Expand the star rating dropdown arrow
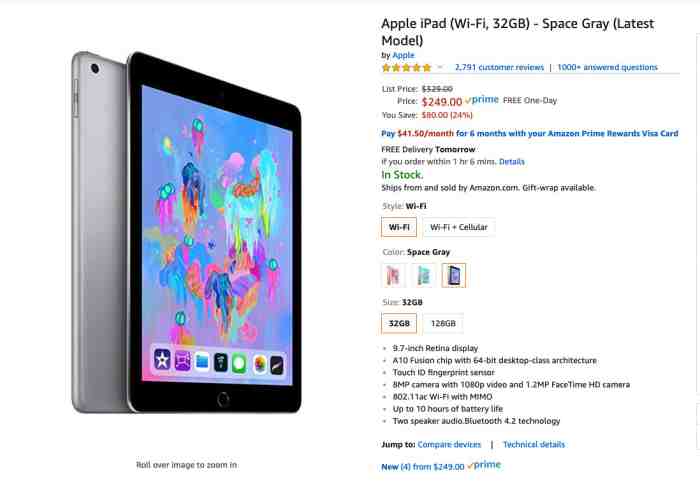The width and height of the screenshot is (700, 483). [x=440, y=67]
